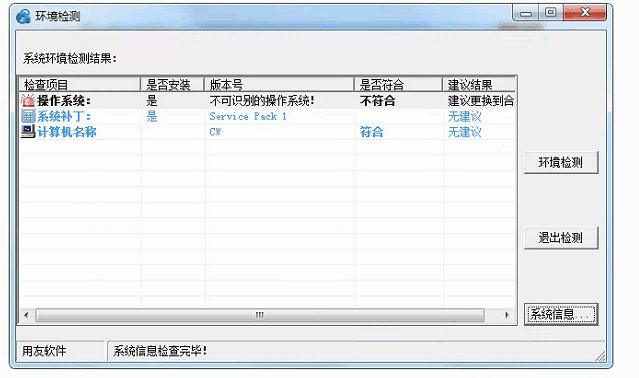Select the 系统补丁: row
The width and height of the screenshot is (639, 378).
[268, 116]
